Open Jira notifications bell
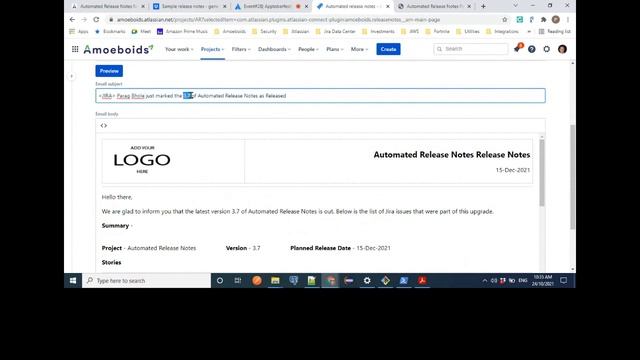 pyautogui.click(x=517, y=49)
